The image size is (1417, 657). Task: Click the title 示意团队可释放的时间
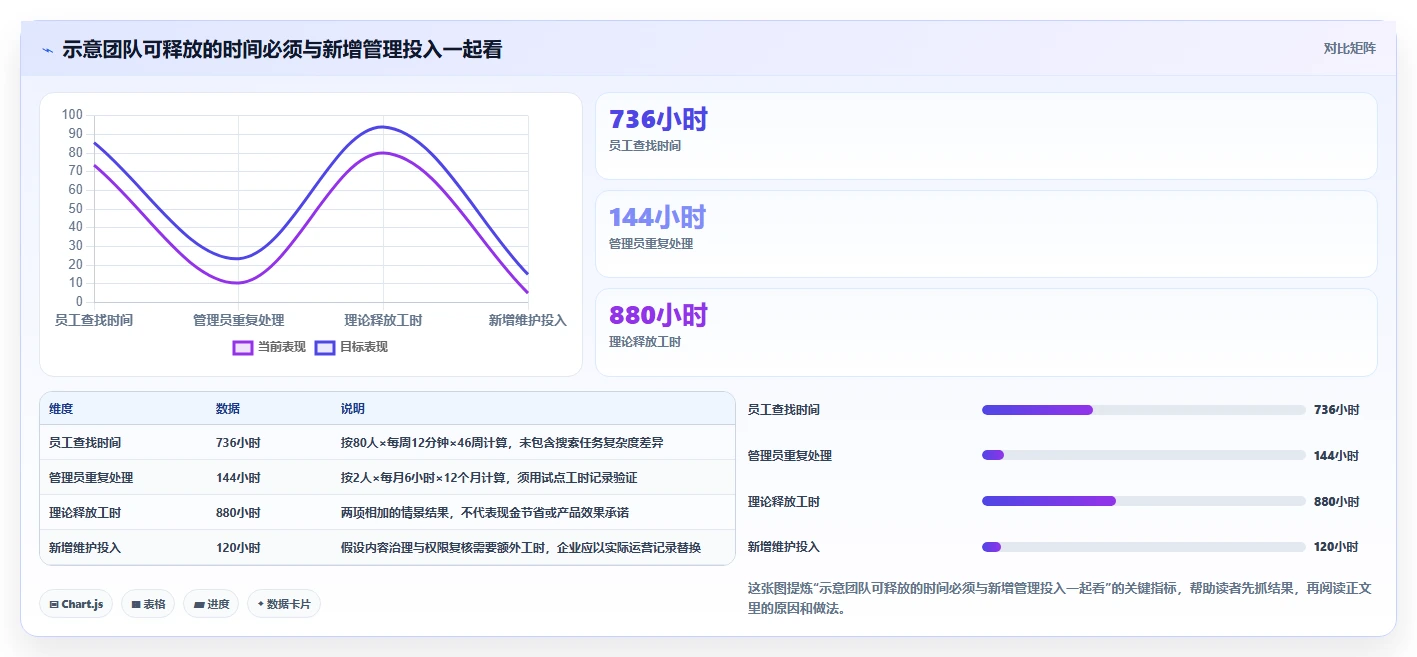click(x=282, y=49)
